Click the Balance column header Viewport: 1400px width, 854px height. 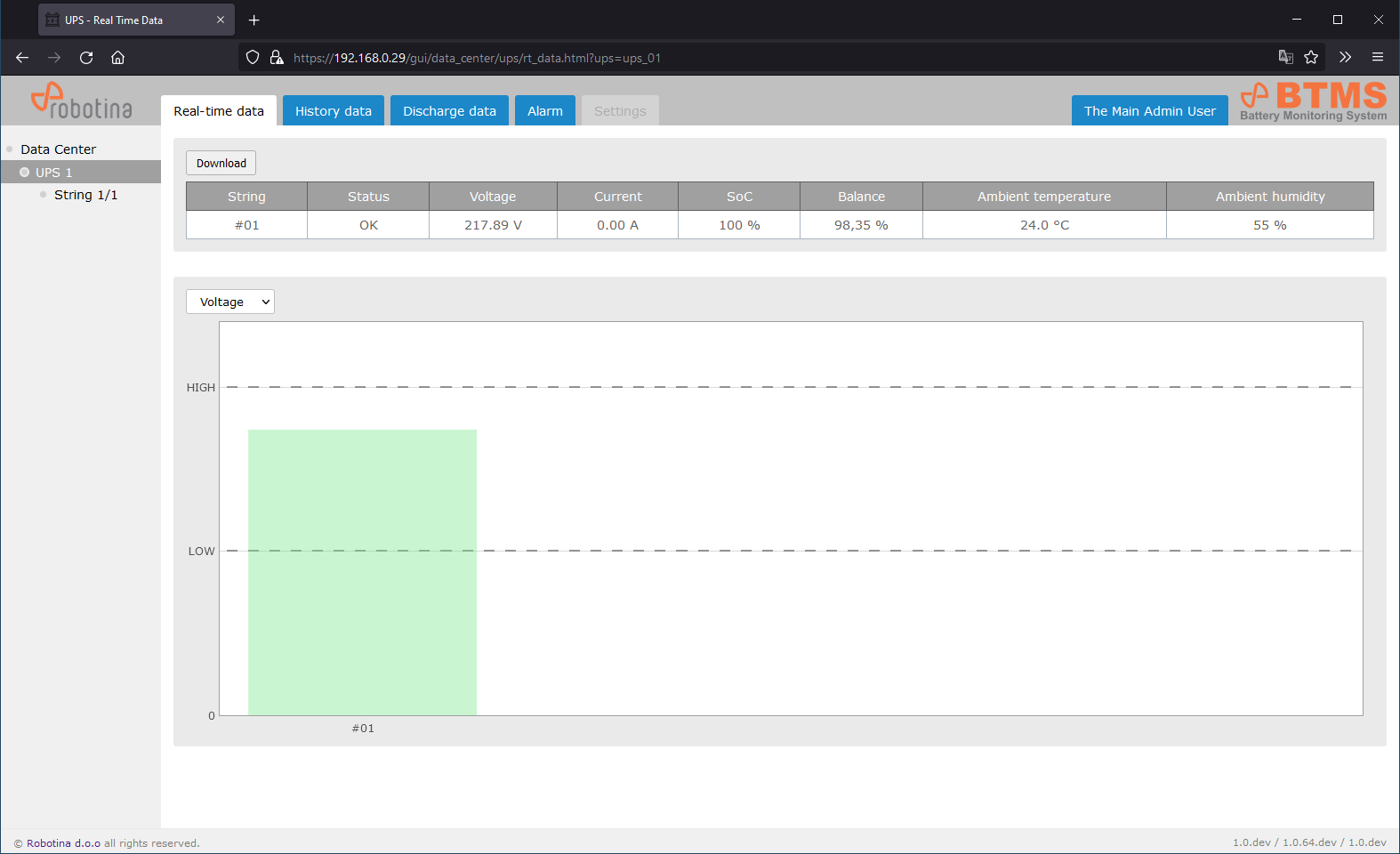click(861, 197)
